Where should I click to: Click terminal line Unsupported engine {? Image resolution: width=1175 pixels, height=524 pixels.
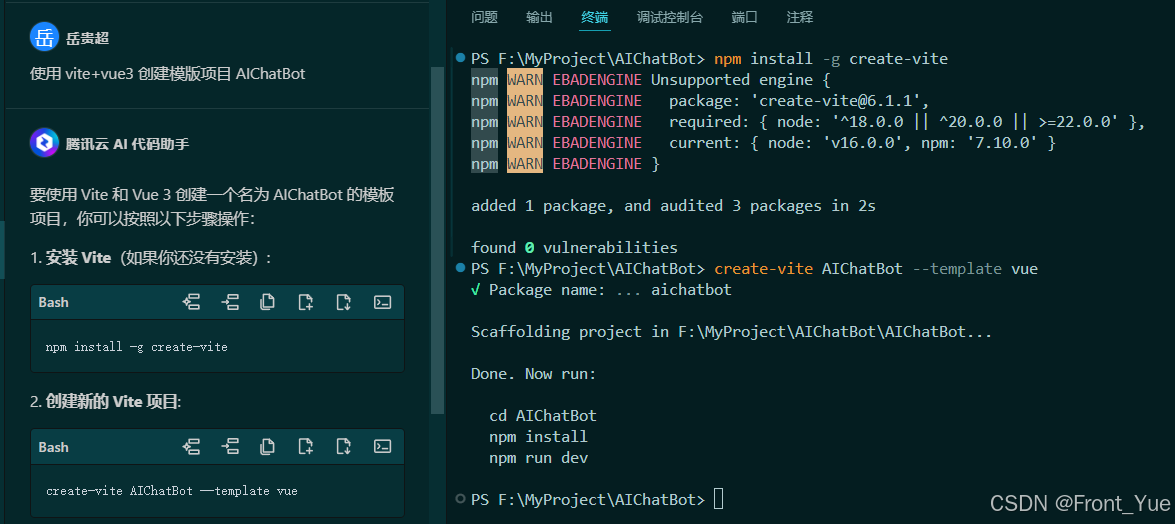[740, 79]
